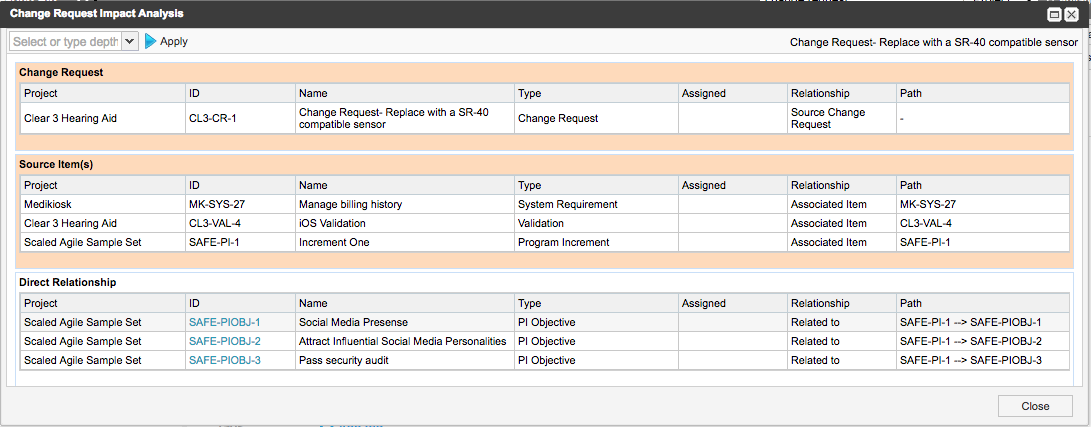Image resolution: width=1091 pixels, height=427 pixels.
Task: Focus the 'Select or type depth' field
Action: coord(65,41)
